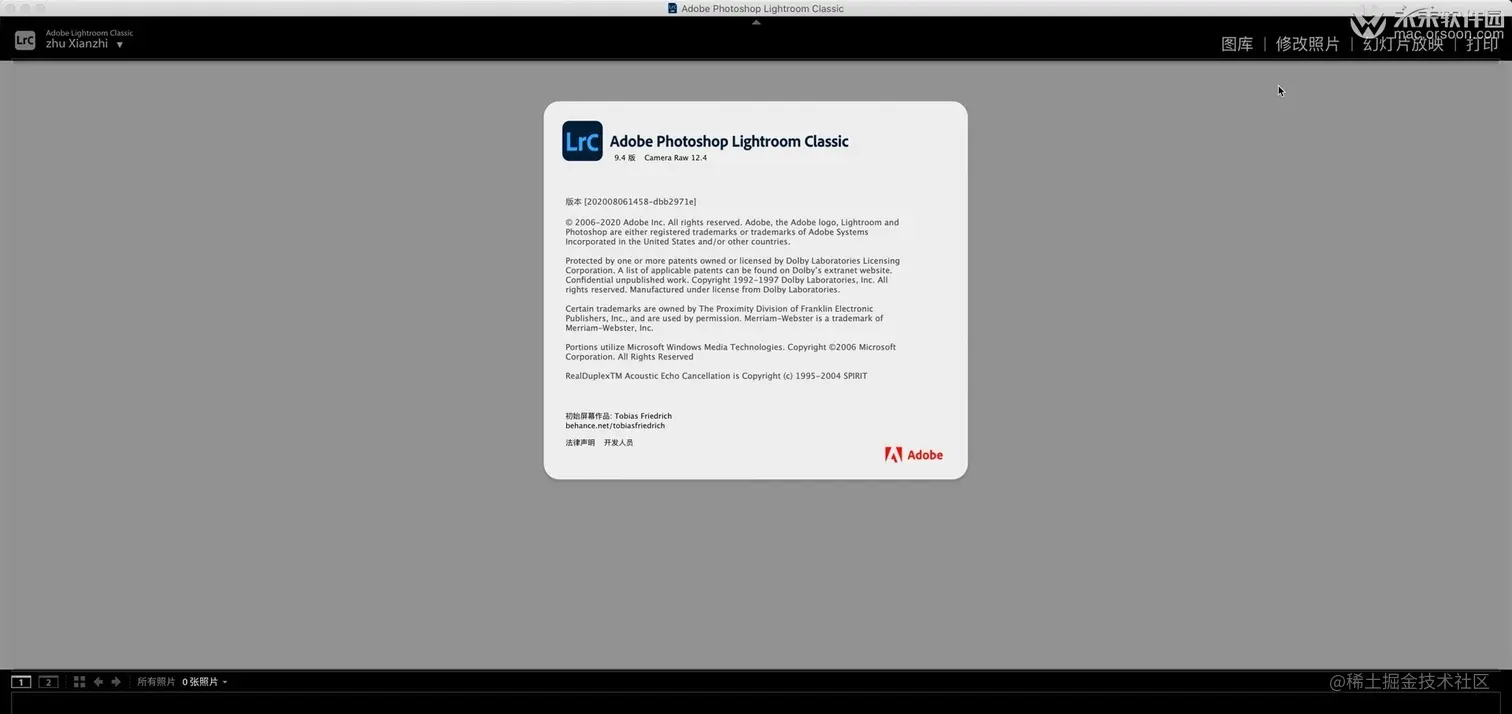The height and width of the screenshot is (714, 1512).
Task: Collapse the top panel with the triangle
Action: pos(756,22)
